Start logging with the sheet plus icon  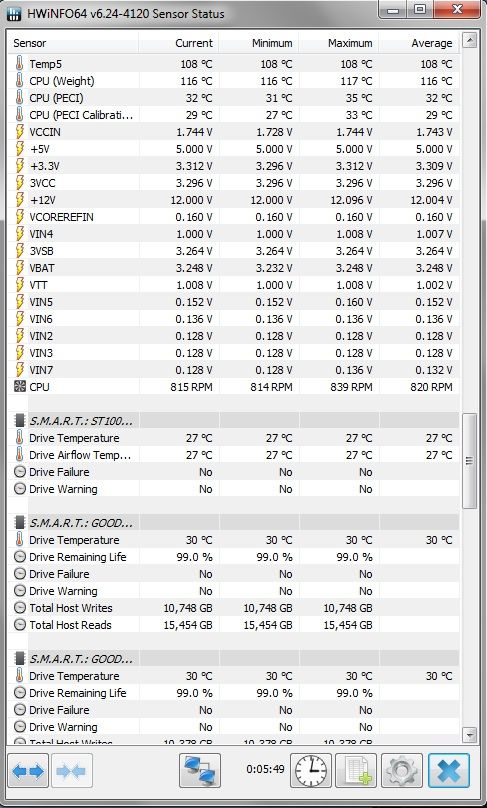(356, 770)
